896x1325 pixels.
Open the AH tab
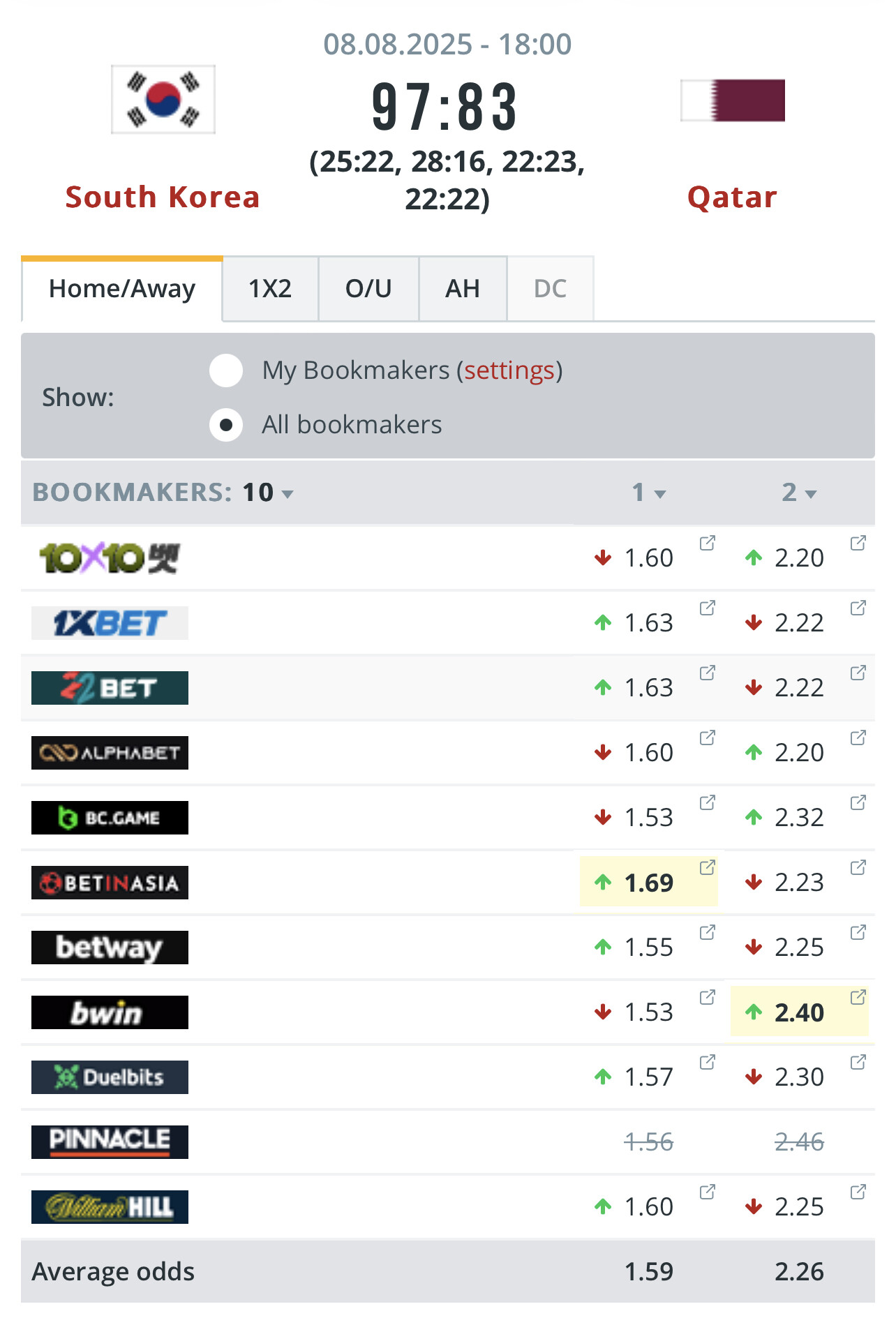coord(463,289)
